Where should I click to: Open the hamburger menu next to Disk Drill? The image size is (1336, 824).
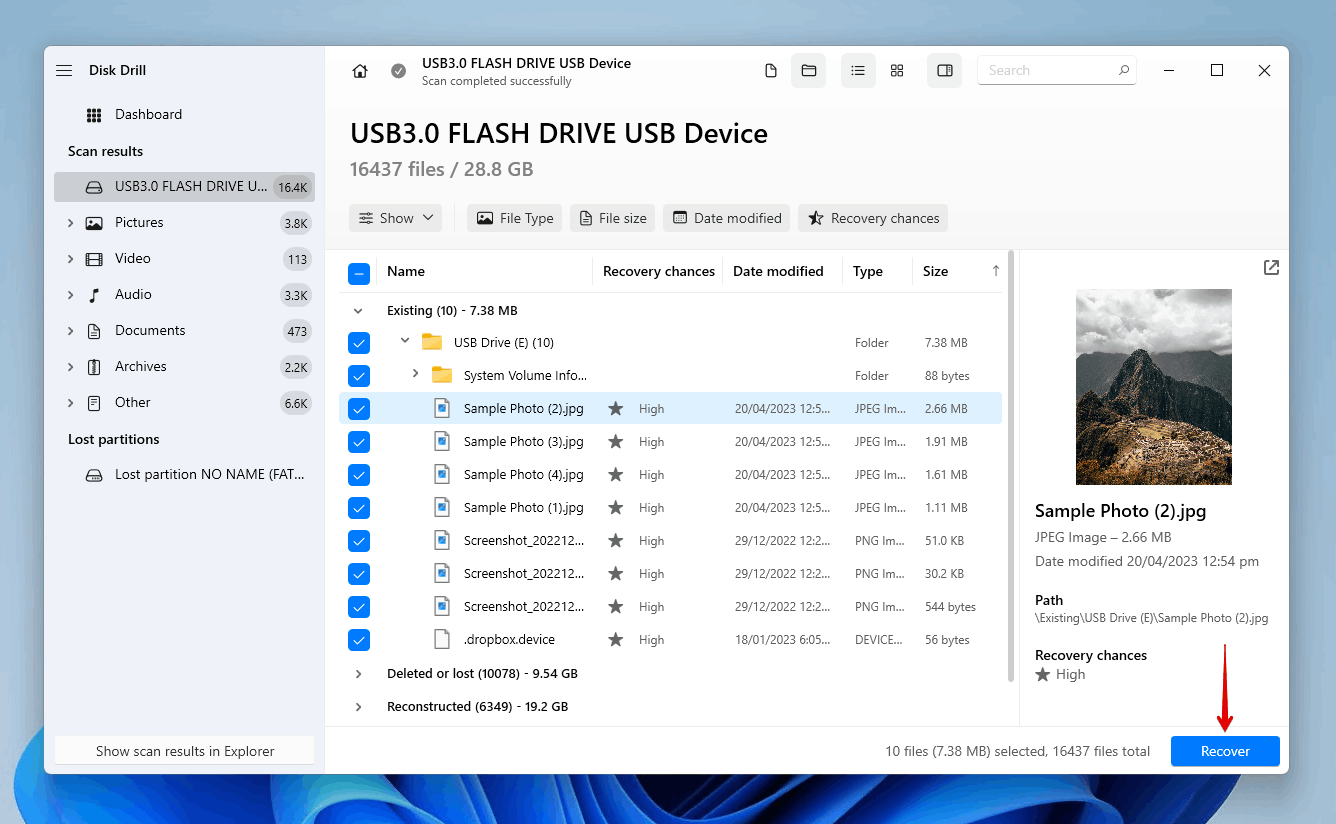tap(64, 71)
